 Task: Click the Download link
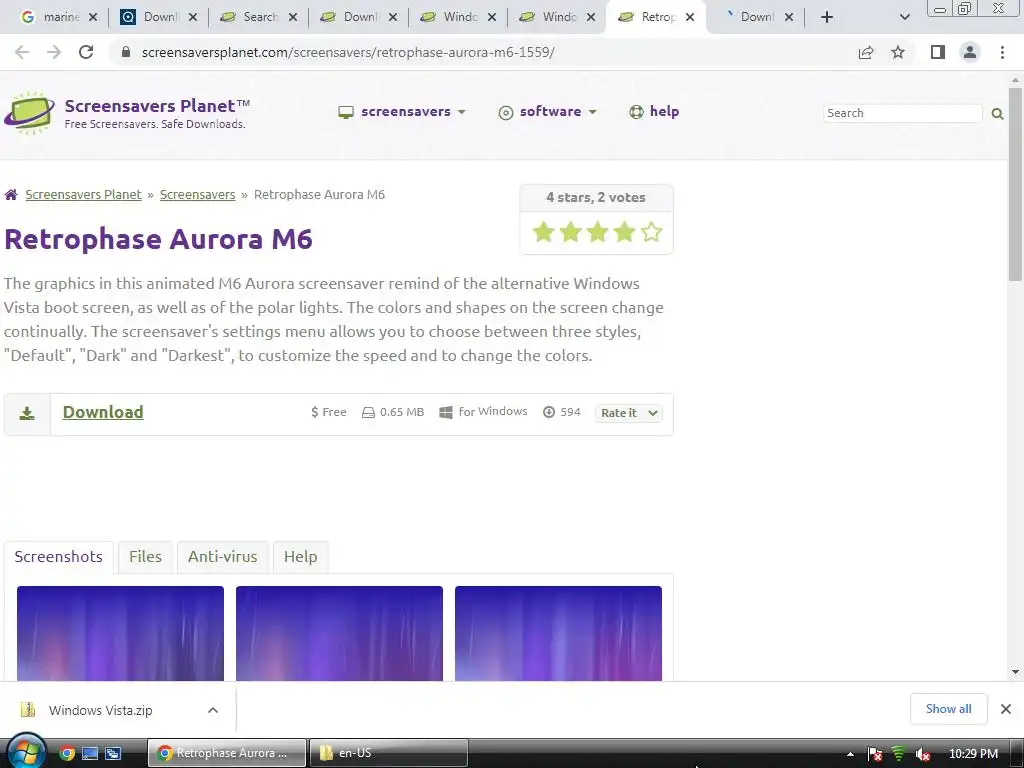point(103,412)
